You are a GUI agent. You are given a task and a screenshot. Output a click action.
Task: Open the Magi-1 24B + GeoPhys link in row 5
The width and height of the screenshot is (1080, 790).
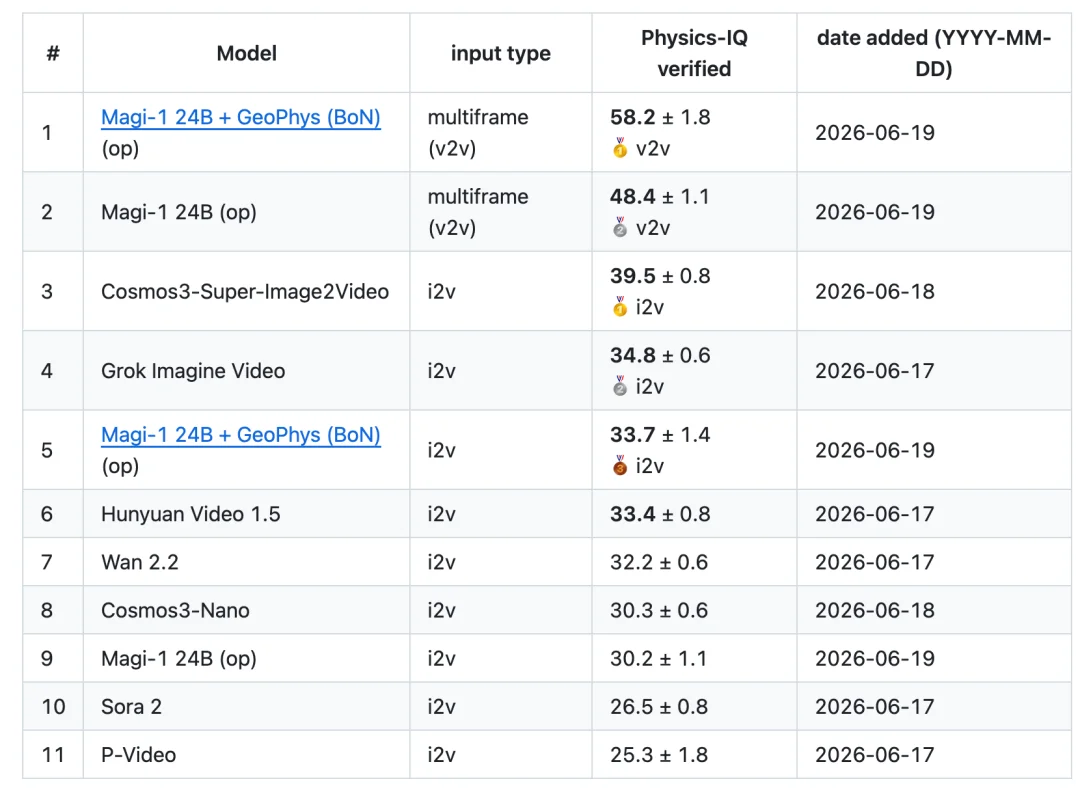point(240,435)
